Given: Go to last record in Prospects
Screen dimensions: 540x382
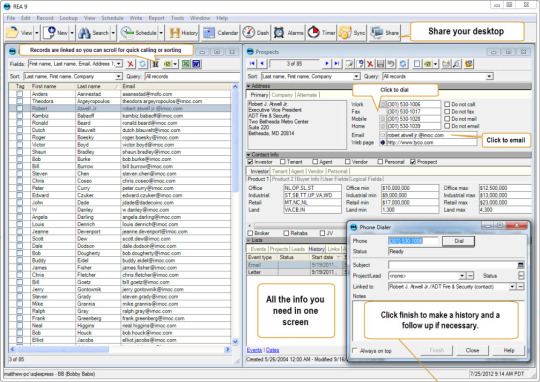Looking at the screenshot, I should point(337,63).
